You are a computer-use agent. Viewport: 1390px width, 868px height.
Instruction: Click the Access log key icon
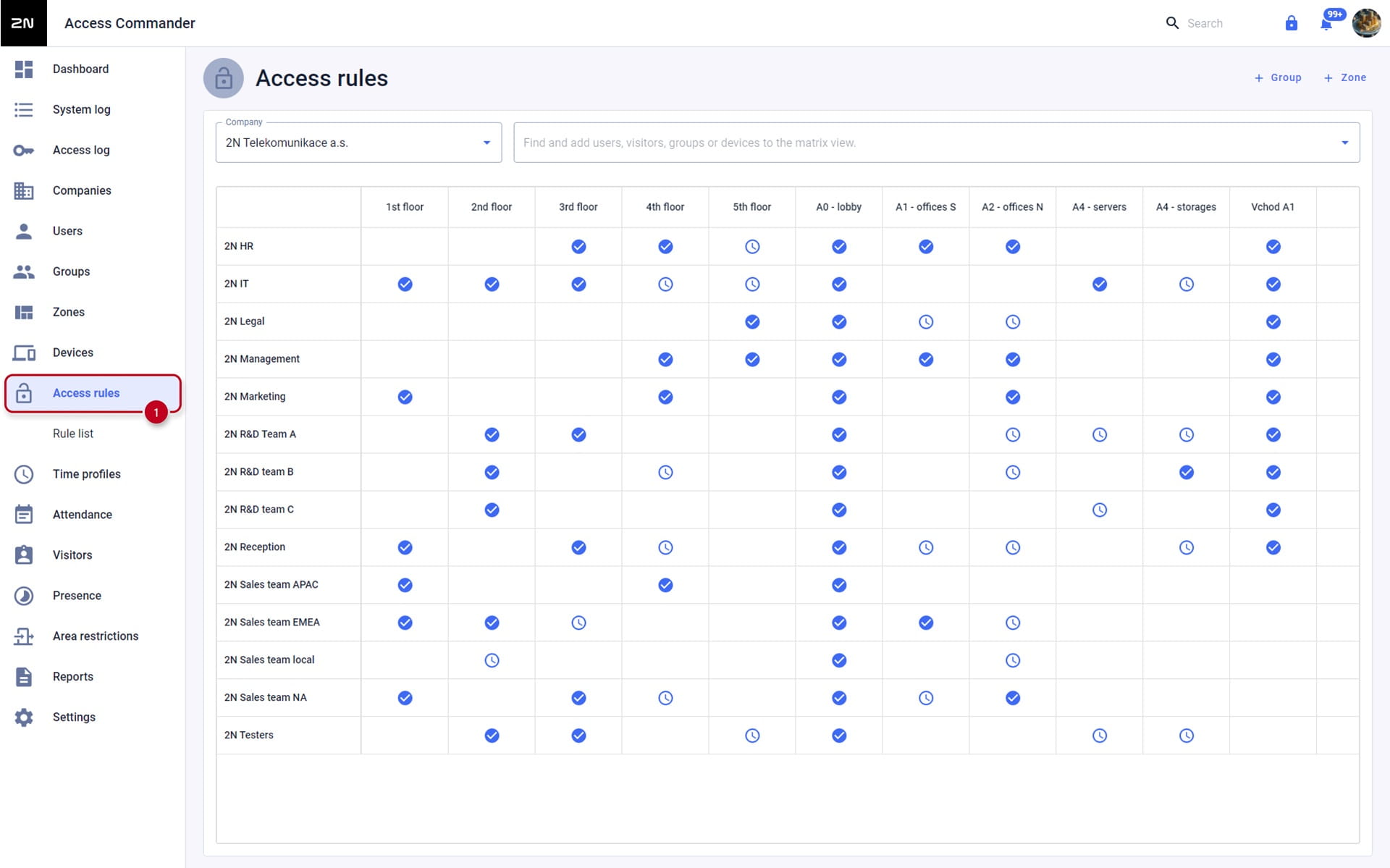coord(24,150)
